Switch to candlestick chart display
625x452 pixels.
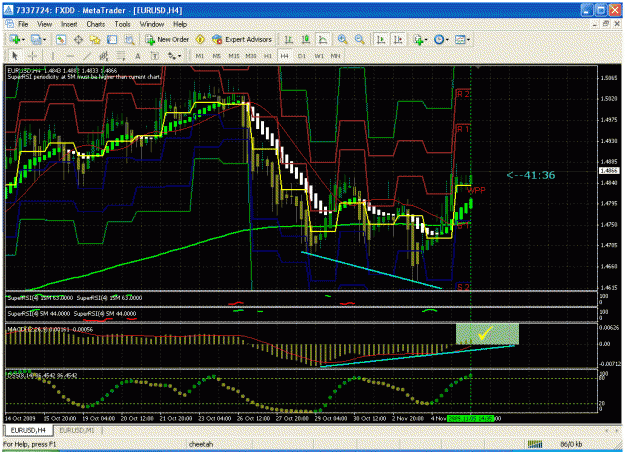(x=306, y=39)
